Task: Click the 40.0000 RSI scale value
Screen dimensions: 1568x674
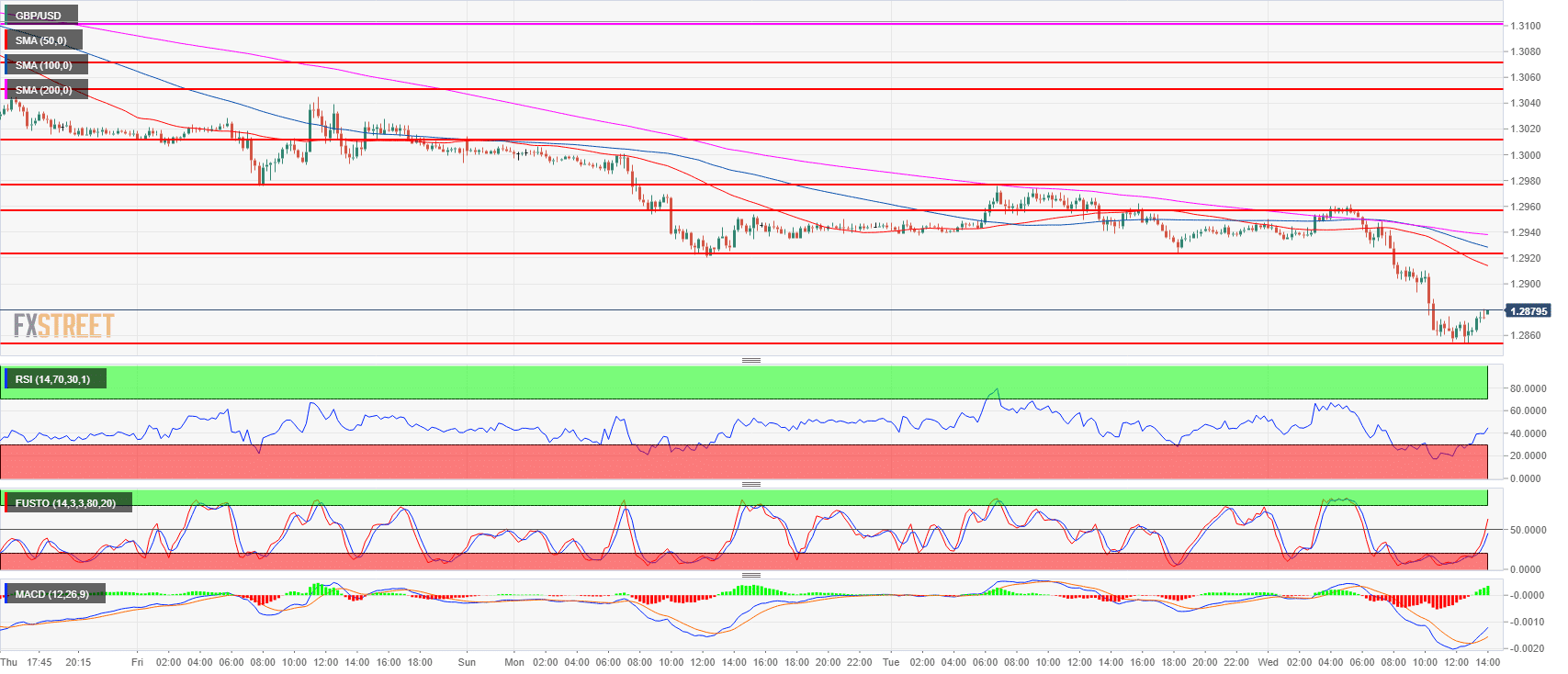Action: coord(1529,433)
